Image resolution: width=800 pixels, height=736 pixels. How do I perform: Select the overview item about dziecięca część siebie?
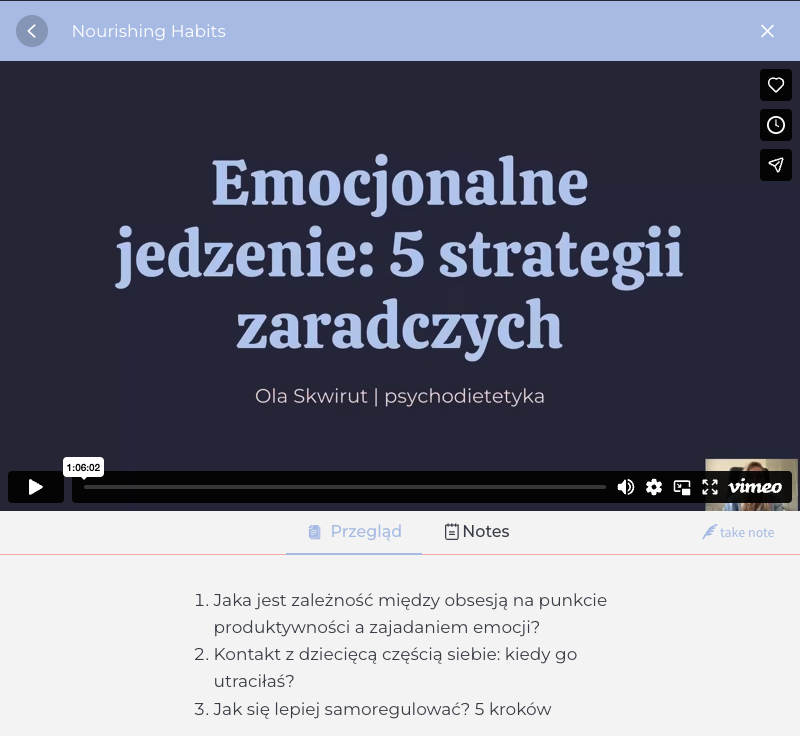pyautogui.click(x=394, y=668)
